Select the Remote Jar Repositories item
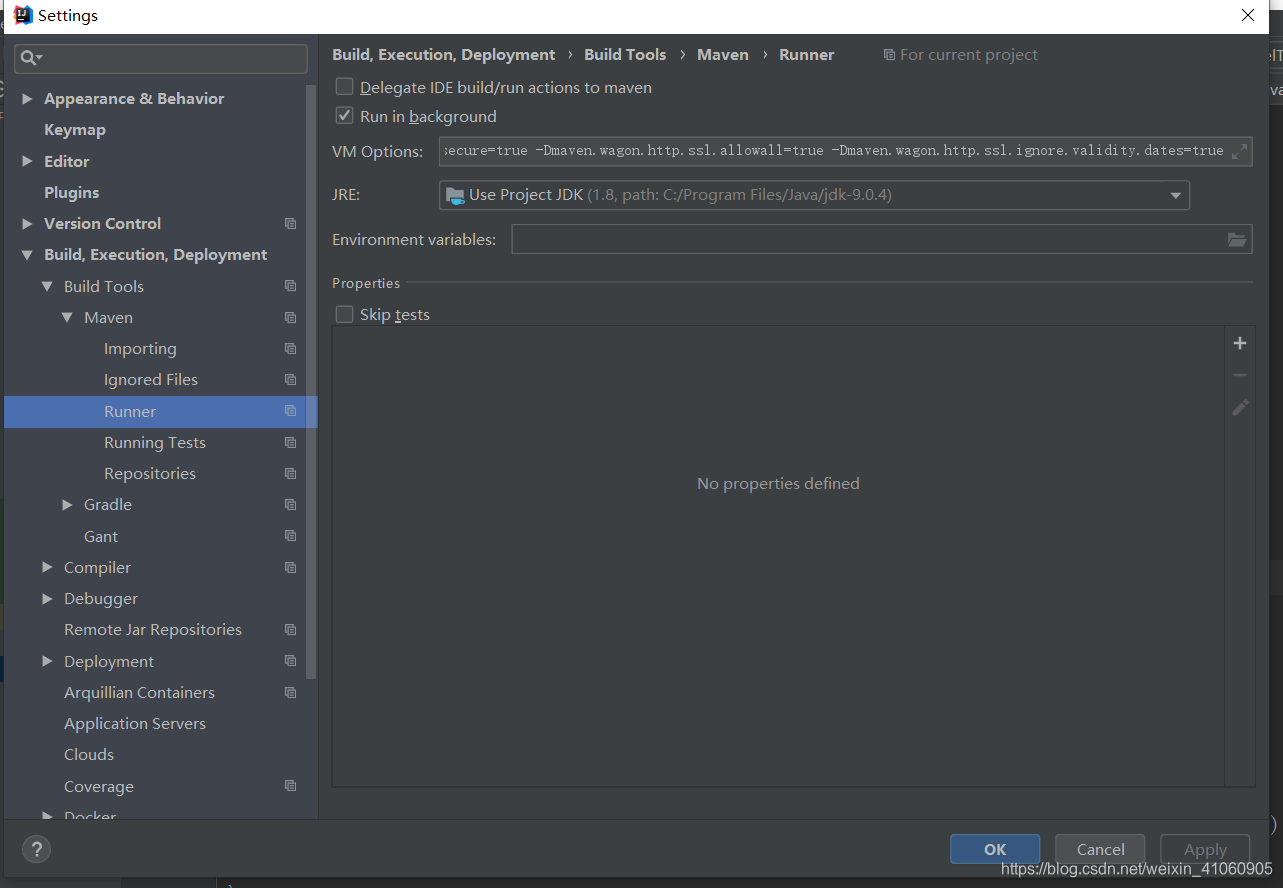1283x888 pixels. coord(153,630)
